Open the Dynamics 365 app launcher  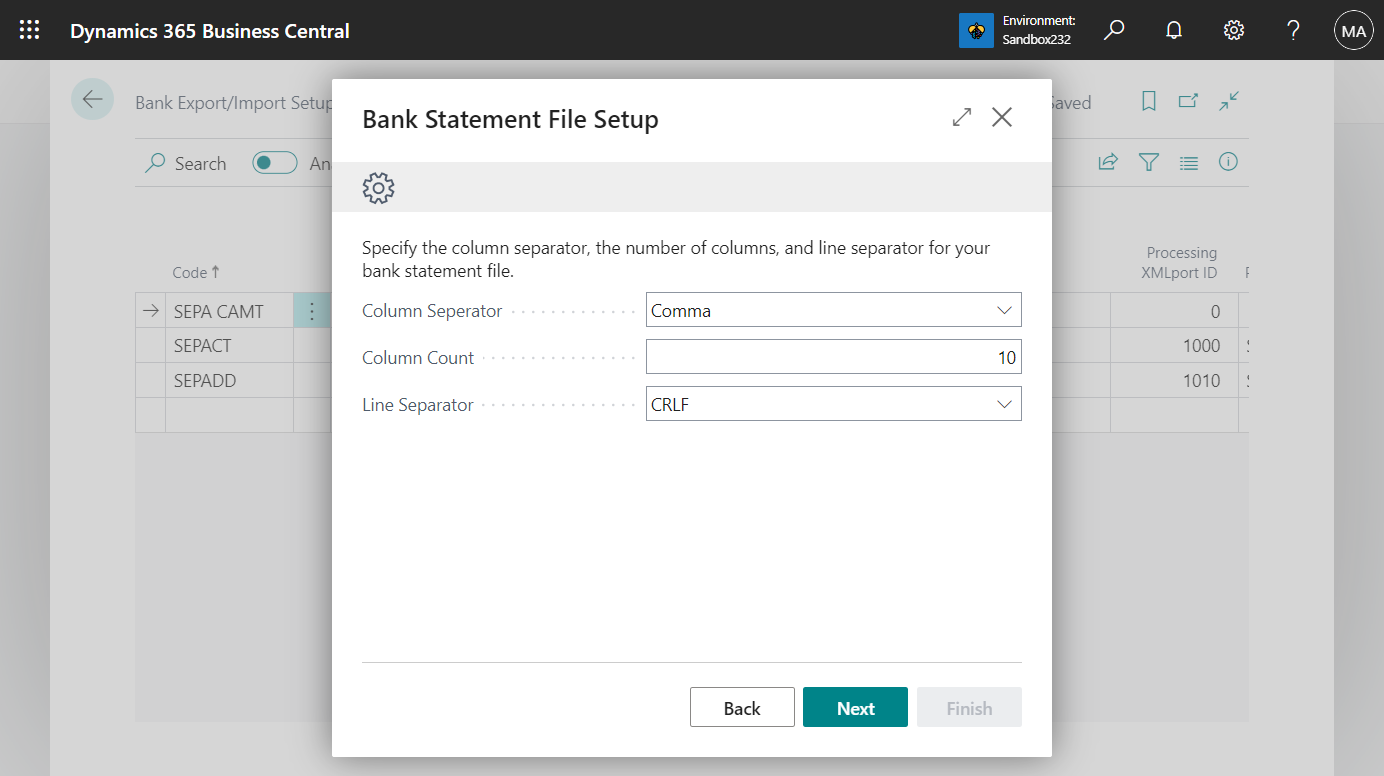pyautogui.click(x=29, y=30)
